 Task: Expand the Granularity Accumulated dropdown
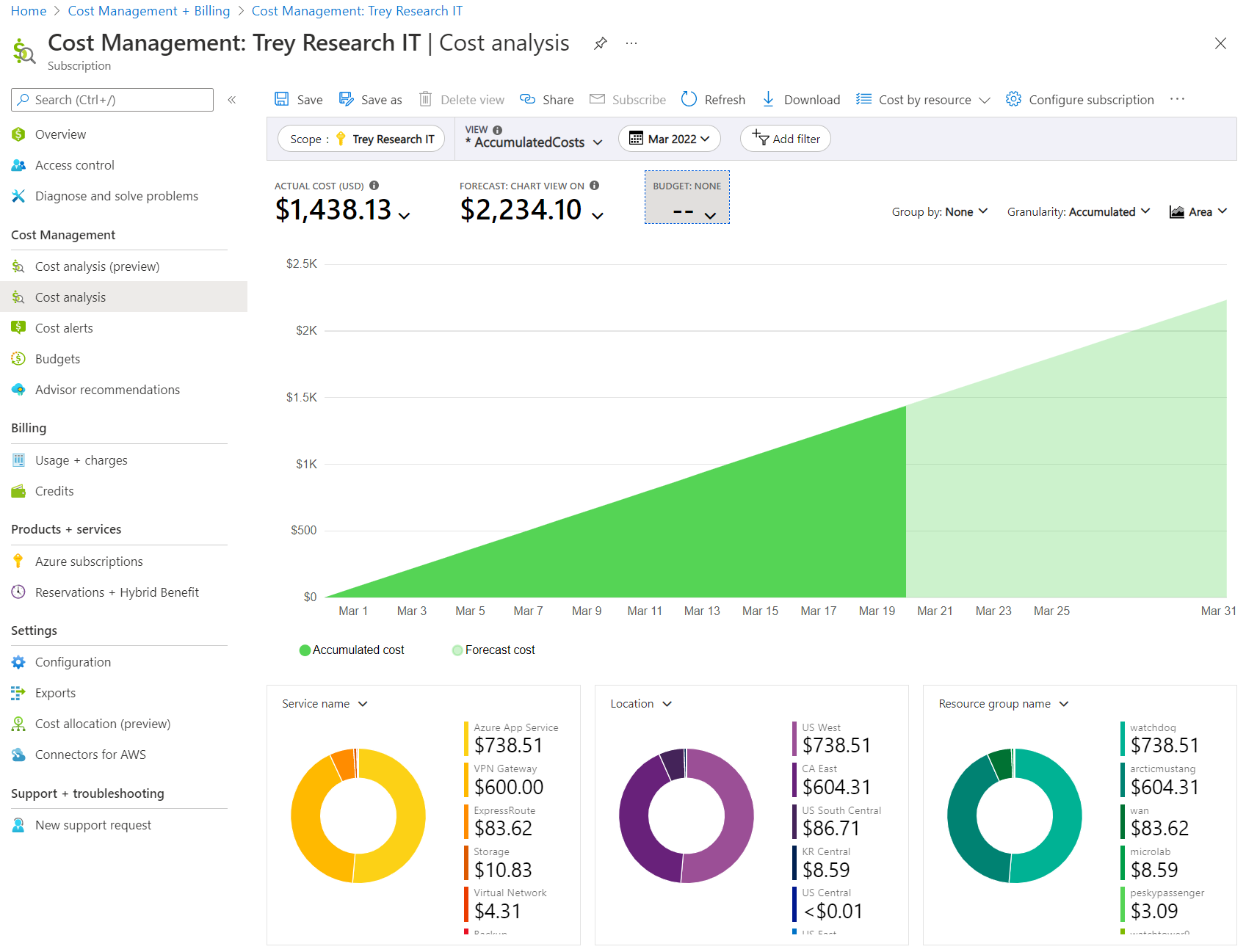1078,212
